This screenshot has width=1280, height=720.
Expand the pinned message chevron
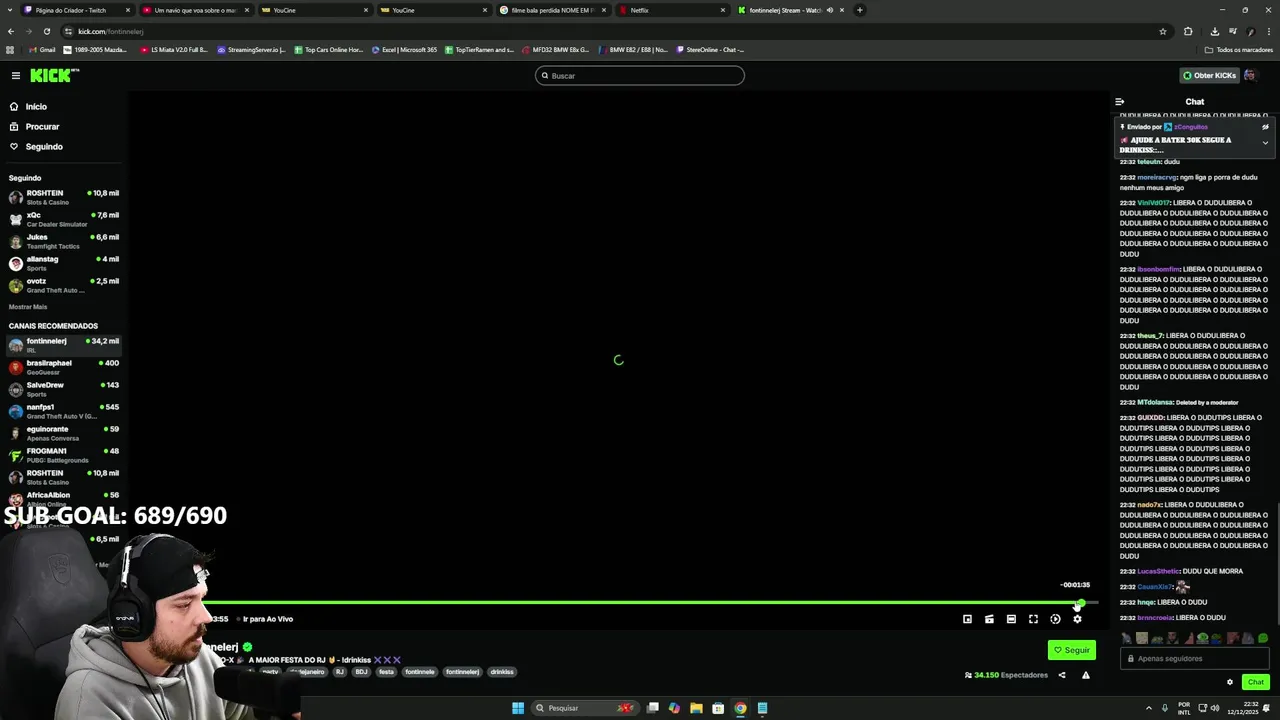1265,143
